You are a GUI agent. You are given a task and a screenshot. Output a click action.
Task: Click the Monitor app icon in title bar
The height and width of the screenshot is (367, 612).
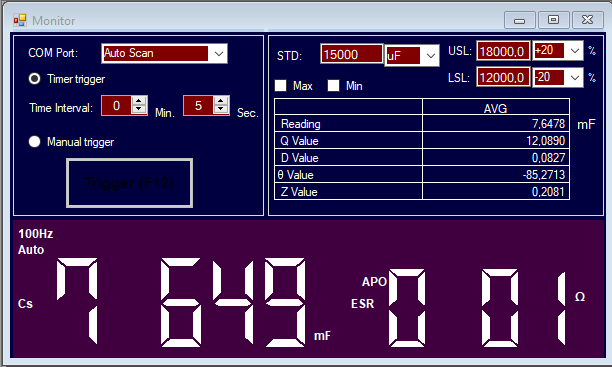[x=20, y=20]
